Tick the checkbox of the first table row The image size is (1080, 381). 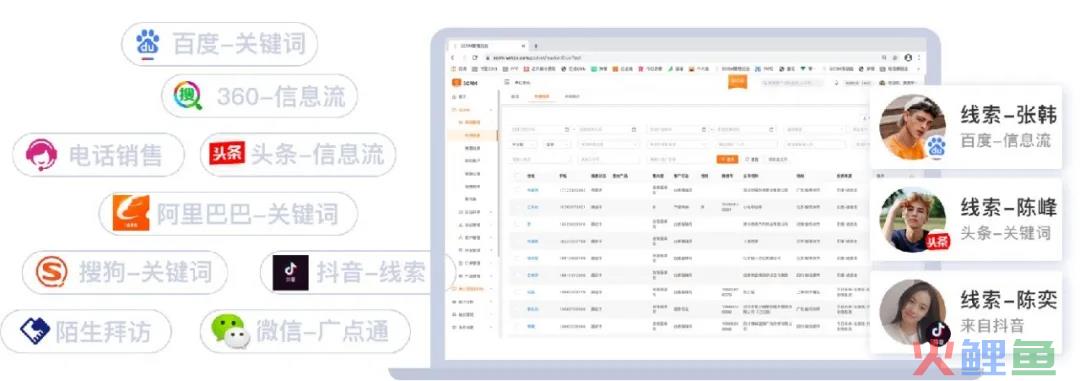(518, 189)
